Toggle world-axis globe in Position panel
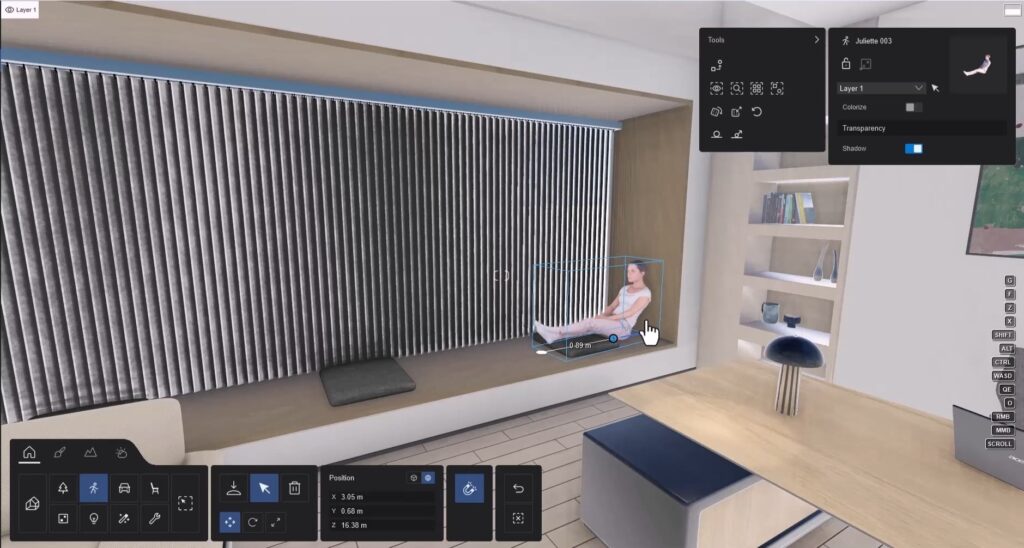This screenshot has width=1024, height=548. coord(428,477)
